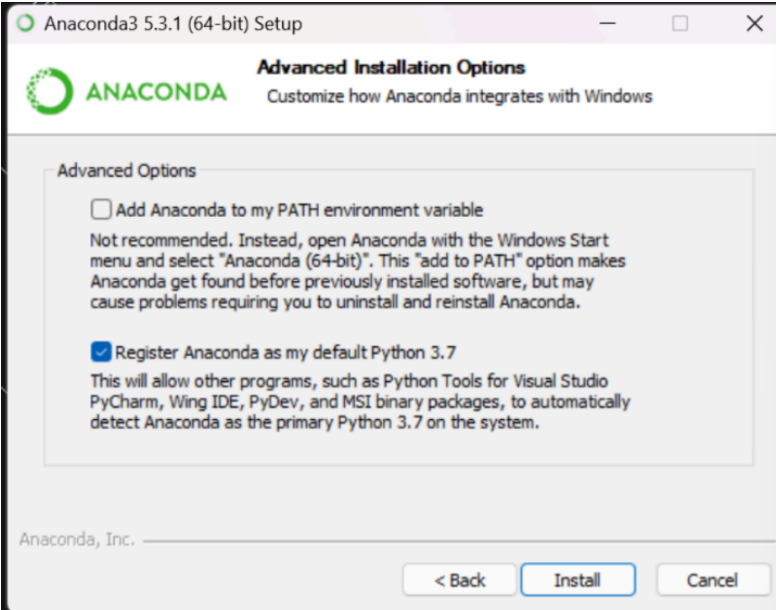
Task: Click the 'Register Anaconda as my default' label
Action: (x=285, y=352)
